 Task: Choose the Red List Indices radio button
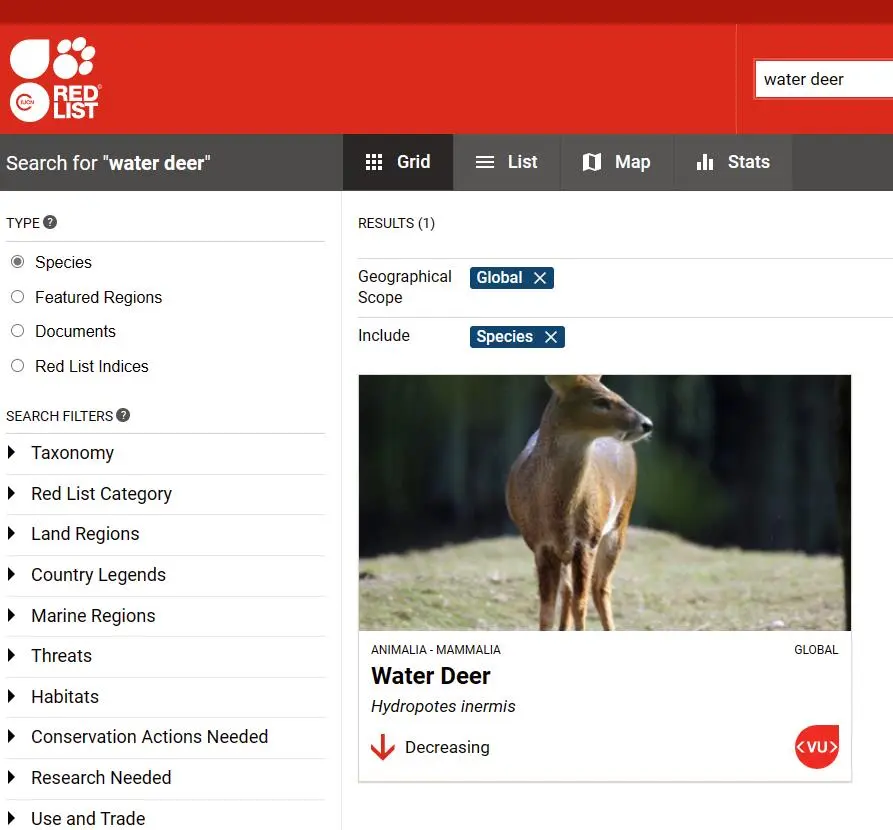click(x=18, y=366)
